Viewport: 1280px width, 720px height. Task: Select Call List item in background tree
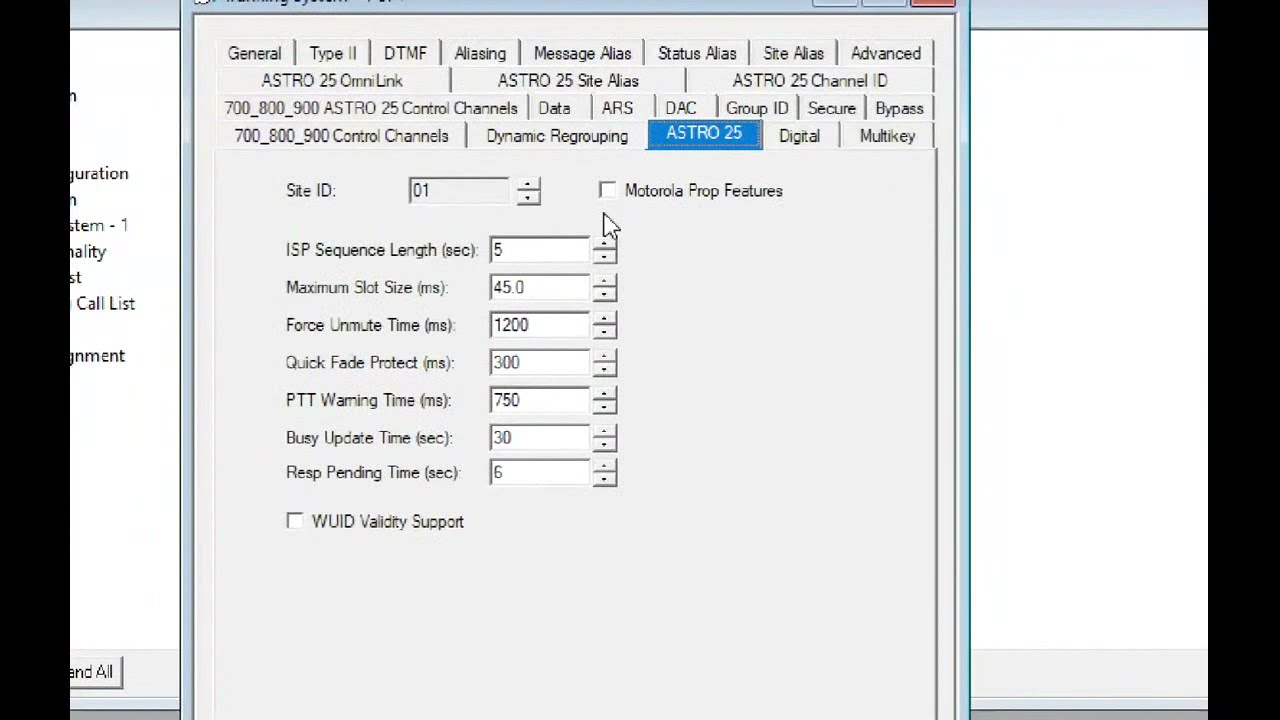click(x=105, y=303)
